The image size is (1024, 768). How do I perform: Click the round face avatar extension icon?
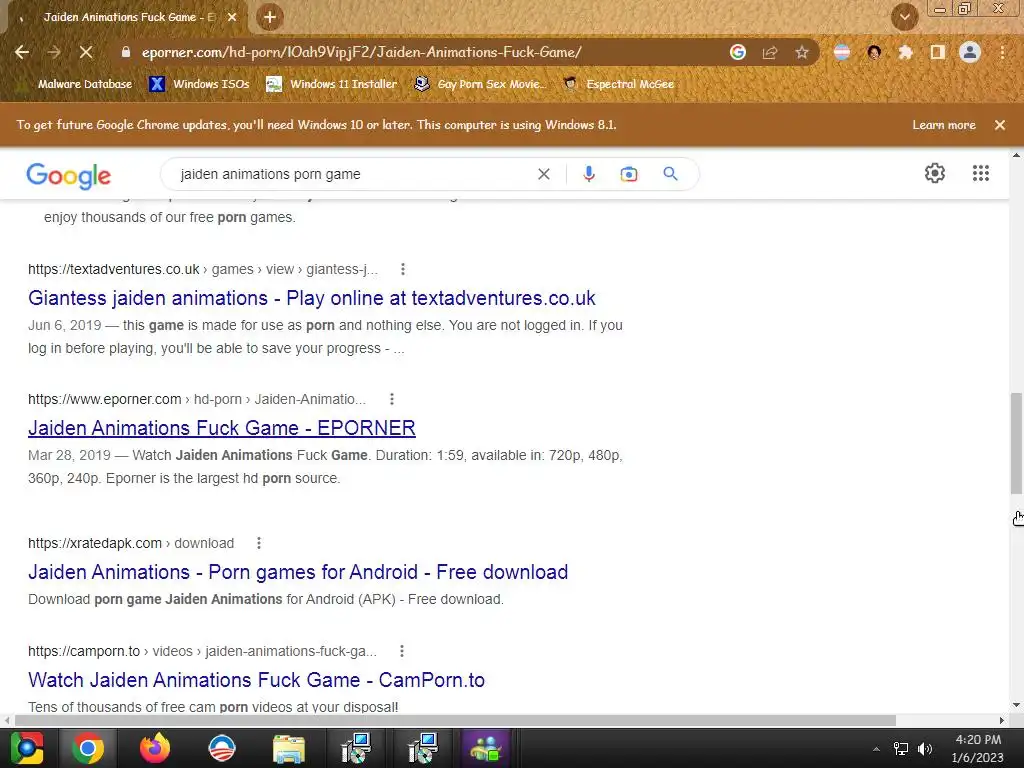point(874,52)
